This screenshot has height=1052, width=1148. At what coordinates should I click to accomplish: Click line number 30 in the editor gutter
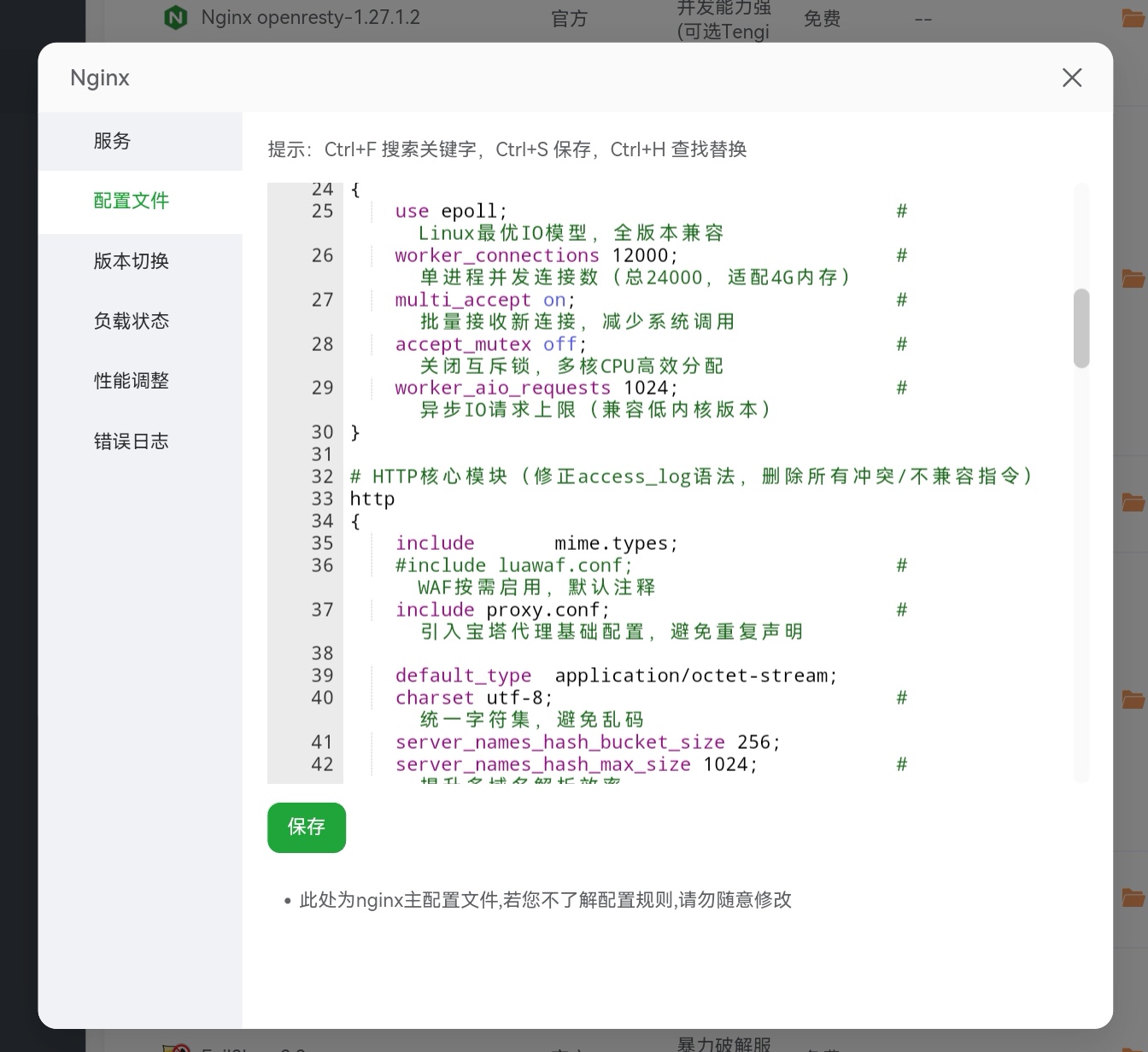pos(322,432)
